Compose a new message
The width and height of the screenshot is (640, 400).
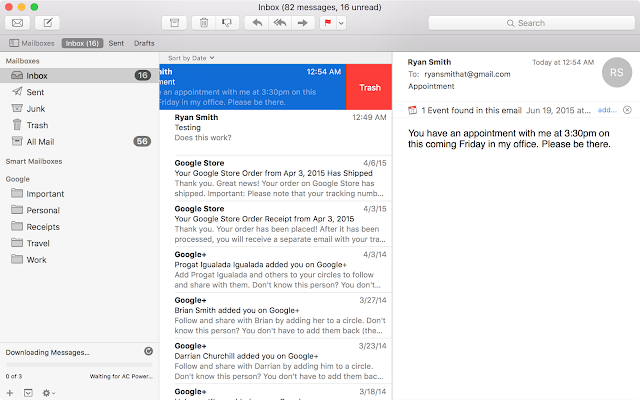click(x=47, y=23)
